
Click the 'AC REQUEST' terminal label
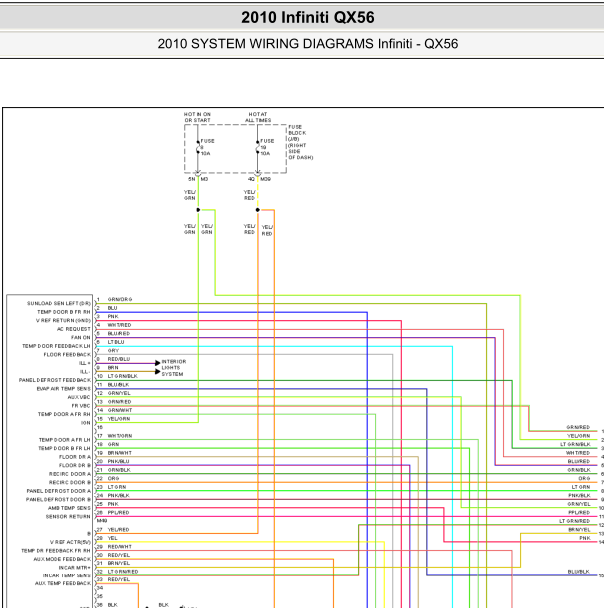(74, 329)
